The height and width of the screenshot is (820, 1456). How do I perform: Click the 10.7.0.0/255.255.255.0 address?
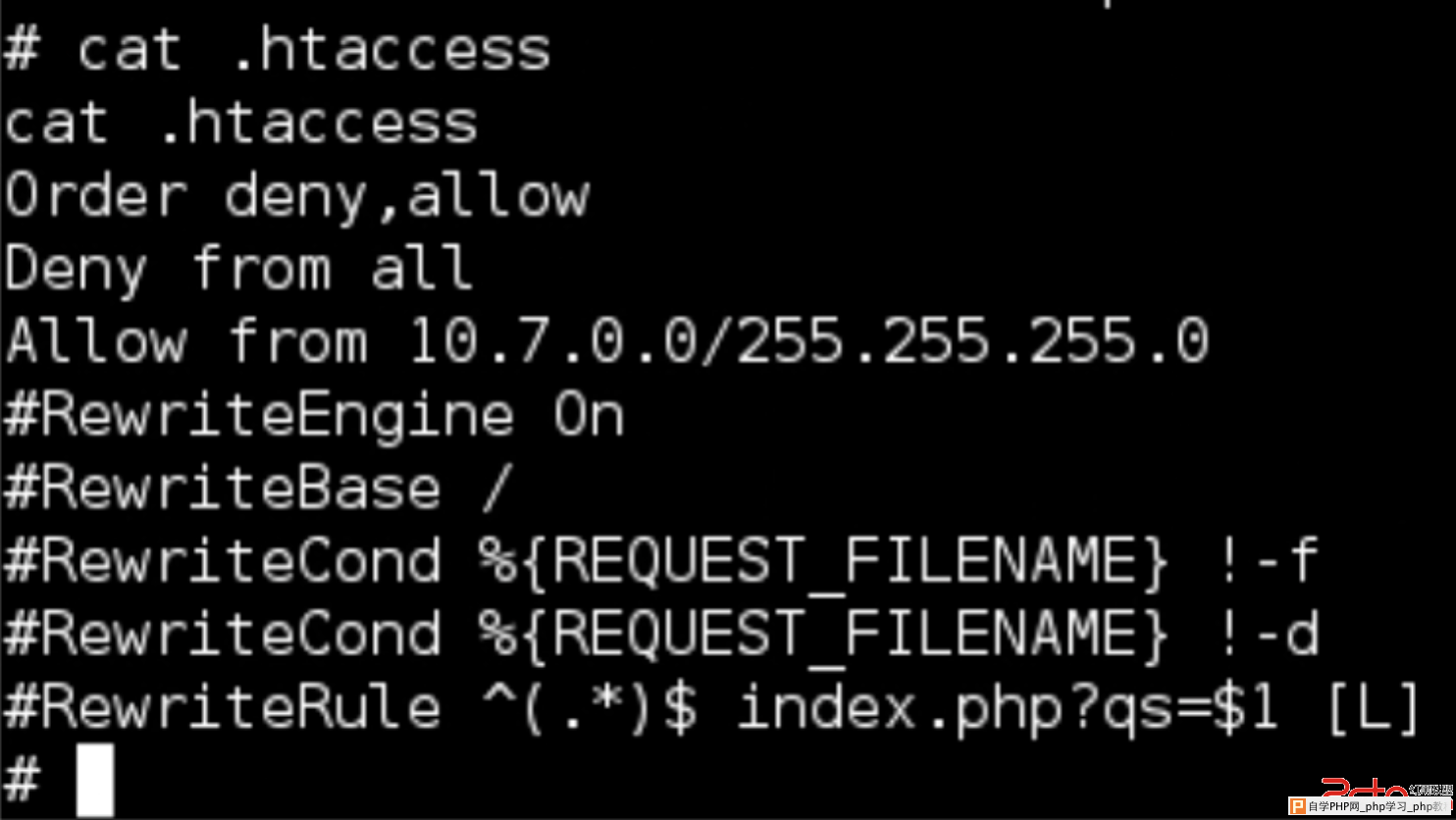click(x=808, y=342)
